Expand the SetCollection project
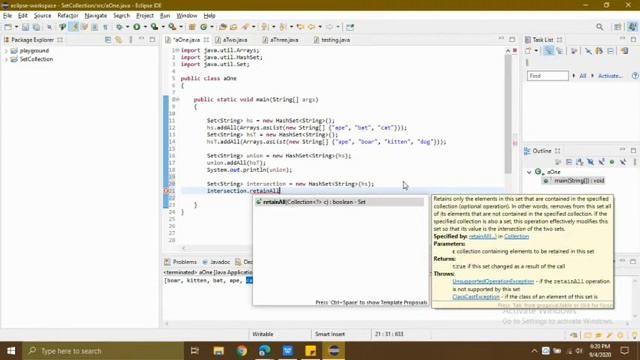Viewport: 640px width, 360px height. click(x=6, y=59)
